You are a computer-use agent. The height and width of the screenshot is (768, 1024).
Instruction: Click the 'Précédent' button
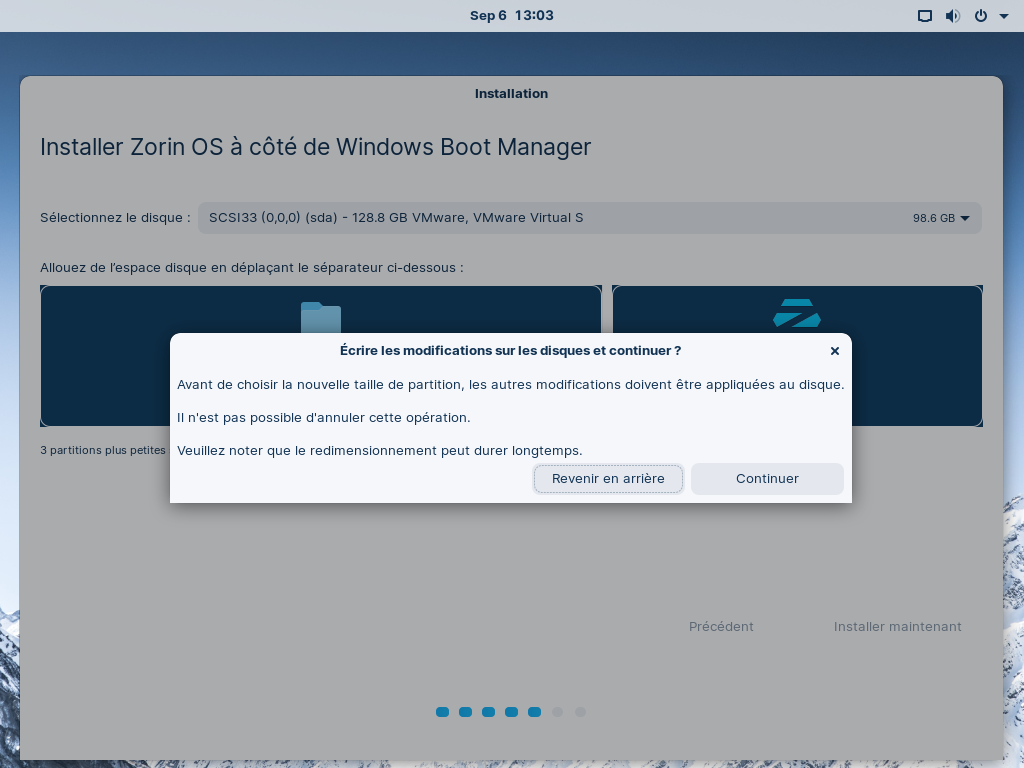click(721, 627)
